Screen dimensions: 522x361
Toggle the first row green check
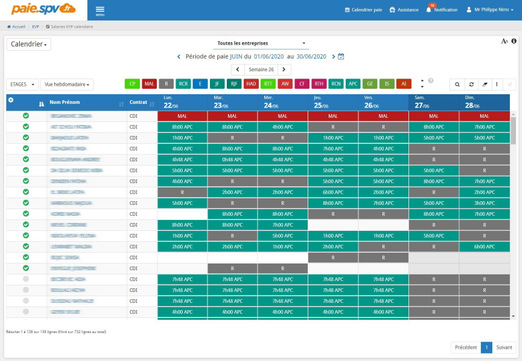coord(26,116)
